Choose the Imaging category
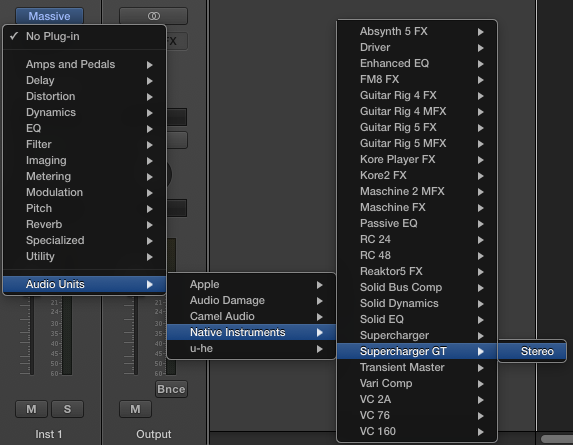 (x=84, y=160)
